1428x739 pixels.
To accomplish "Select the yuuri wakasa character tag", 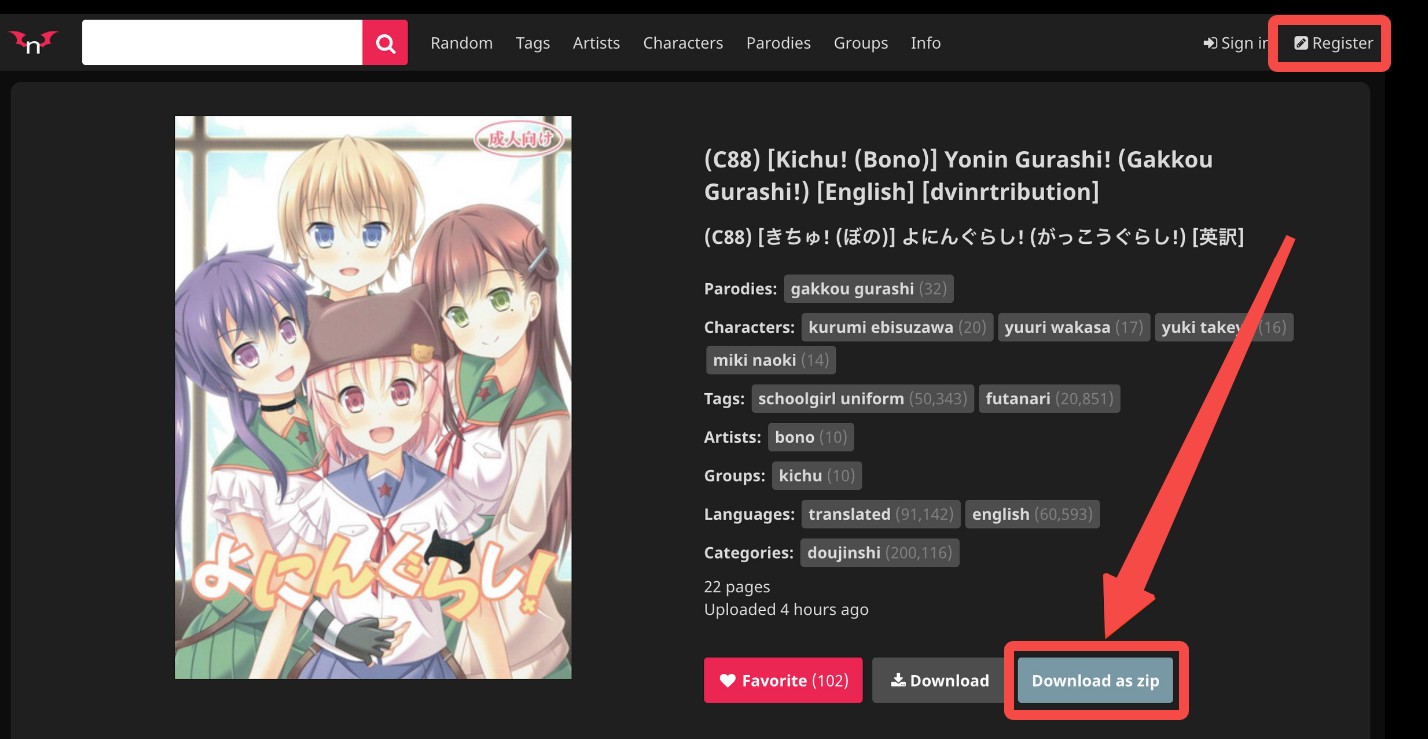I will [x=1074, y=327].
